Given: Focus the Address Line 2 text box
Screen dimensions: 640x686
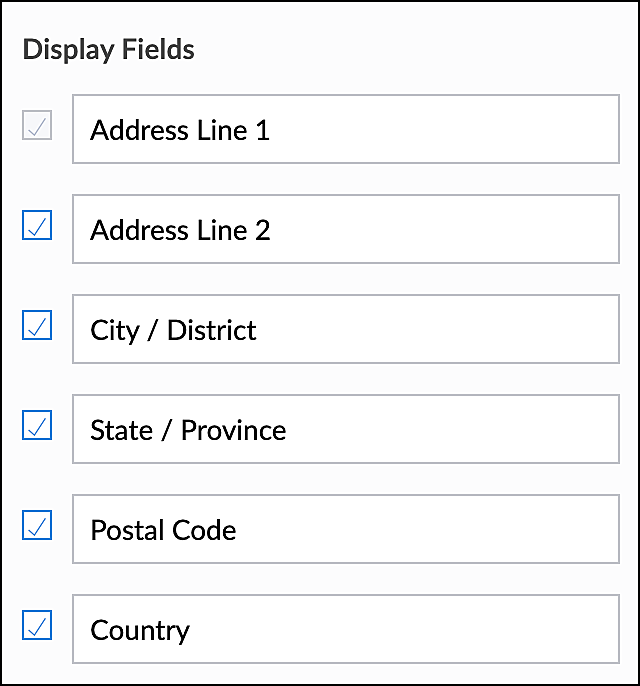Looking at the screenshot, I should tap(345, 229).
